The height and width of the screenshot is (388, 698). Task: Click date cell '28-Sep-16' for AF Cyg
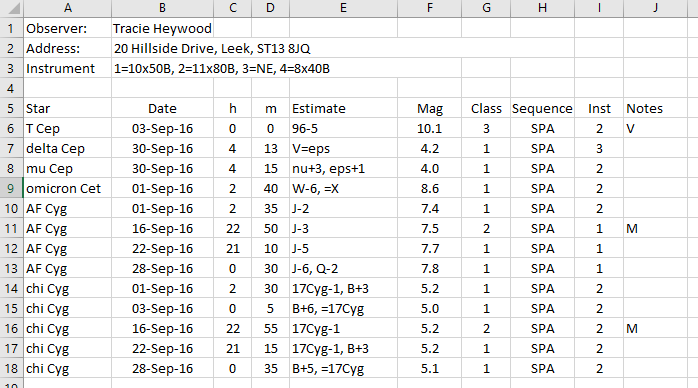162,268
